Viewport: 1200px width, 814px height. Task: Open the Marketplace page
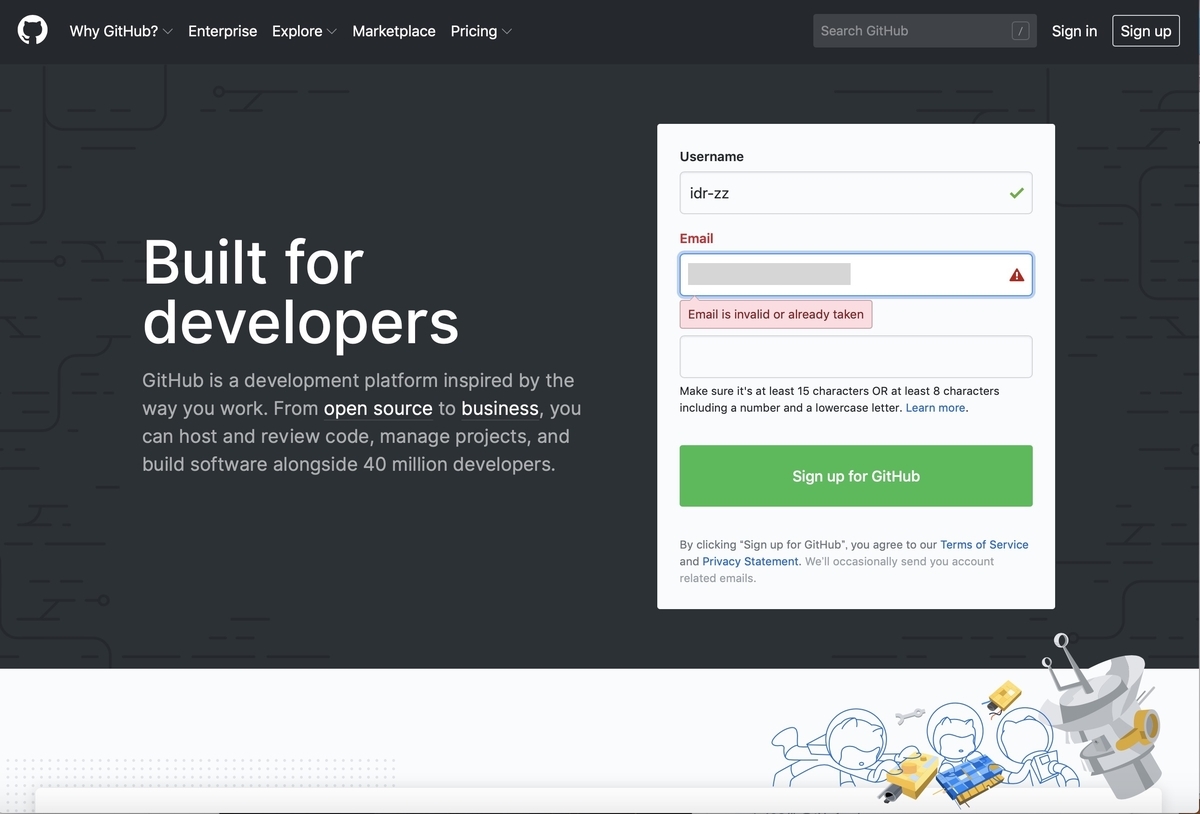[394, 31]
